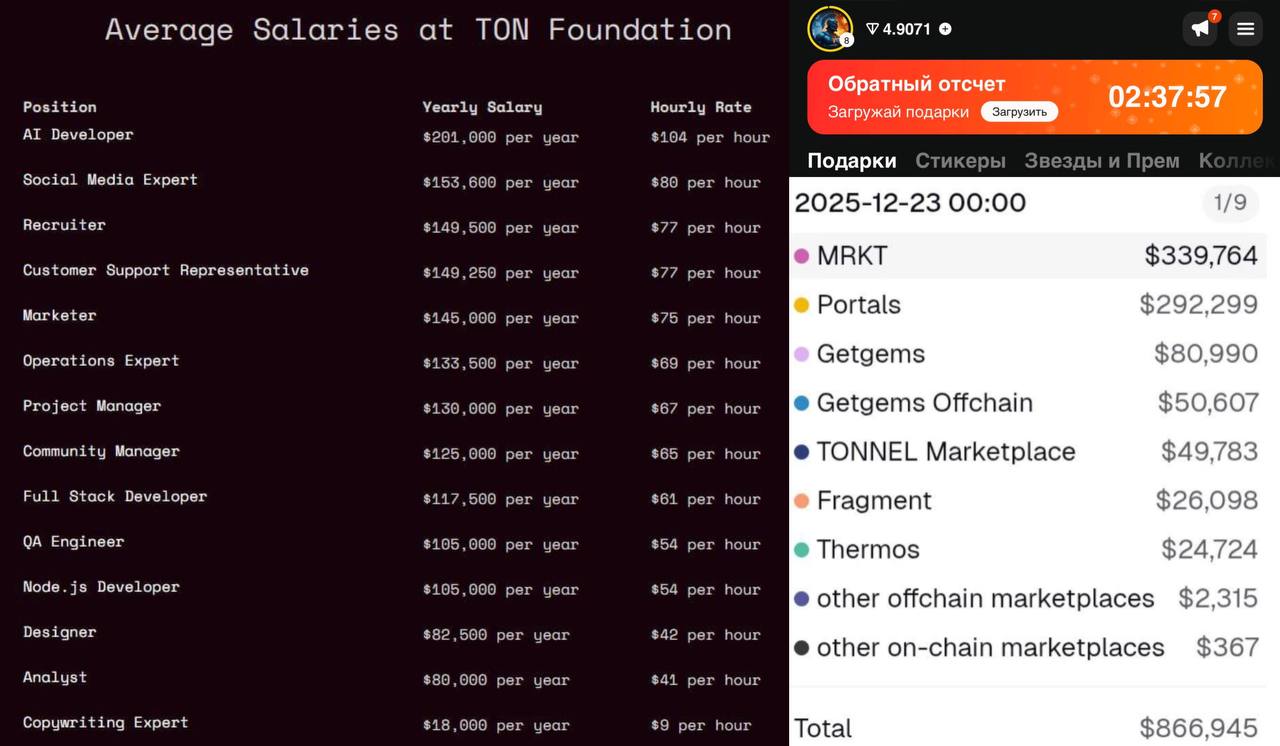Click the yellow Portals legend dot

coord(801,305)
